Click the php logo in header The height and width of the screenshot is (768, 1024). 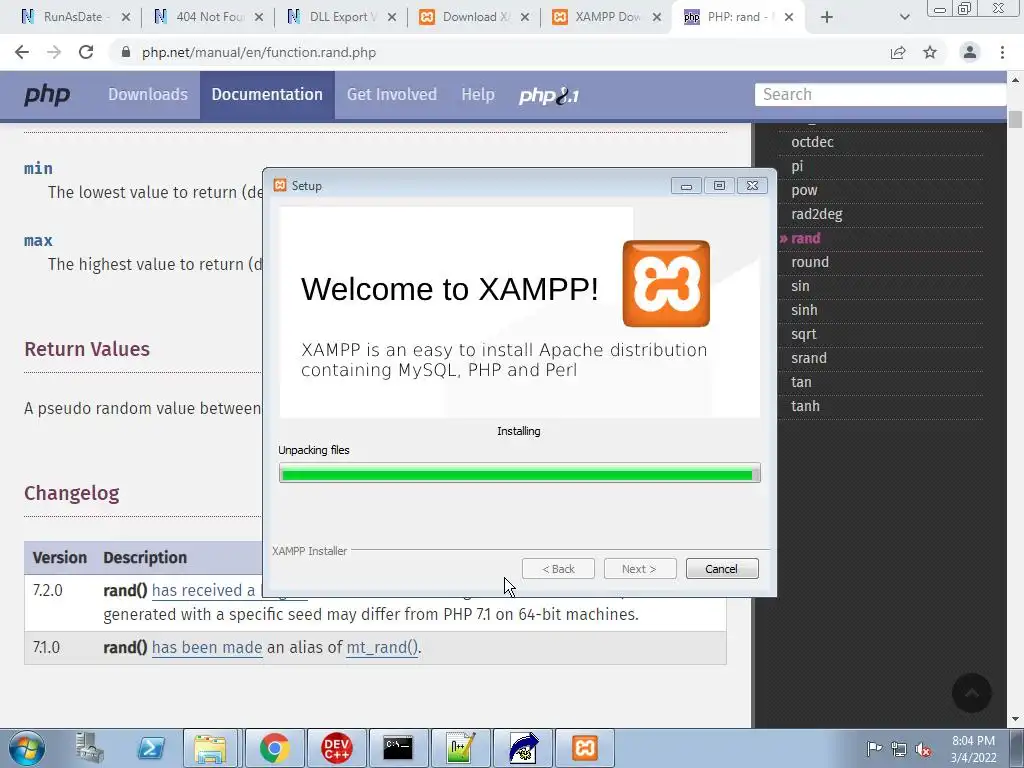point(47,95)
